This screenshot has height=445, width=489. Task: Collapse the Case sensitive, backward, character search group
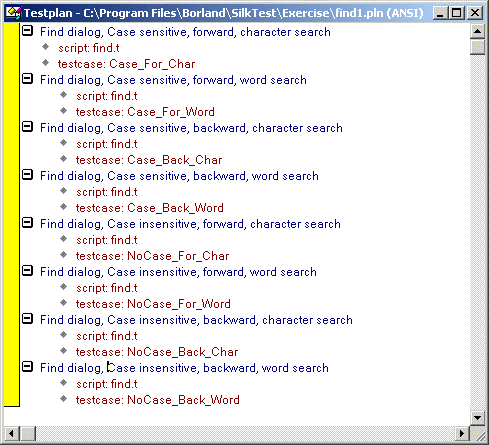click(x=27, y=127)
